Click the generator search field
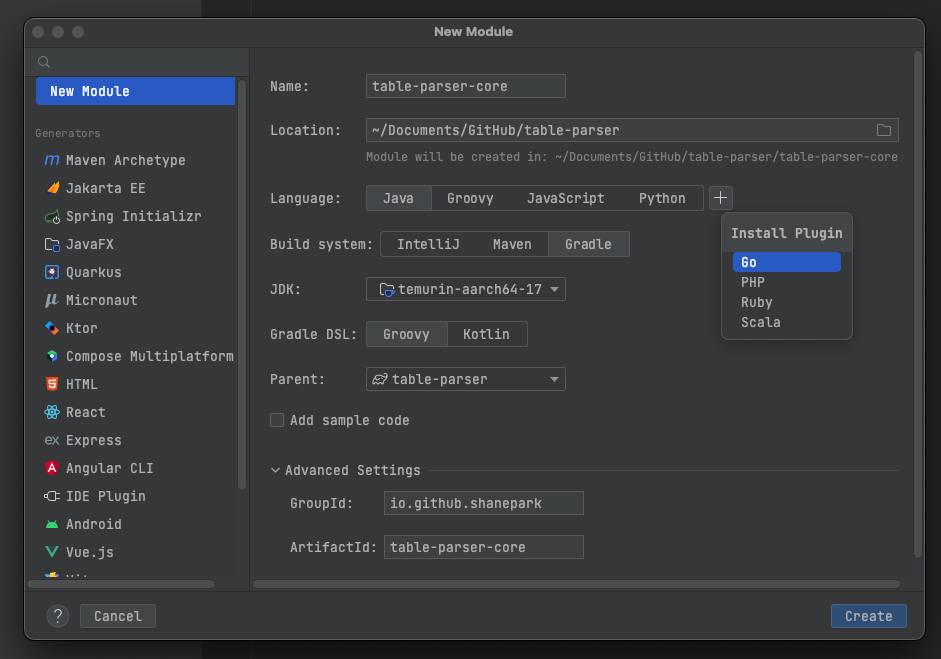Viewport: 941px width, 659px height. tap(137, 62)
